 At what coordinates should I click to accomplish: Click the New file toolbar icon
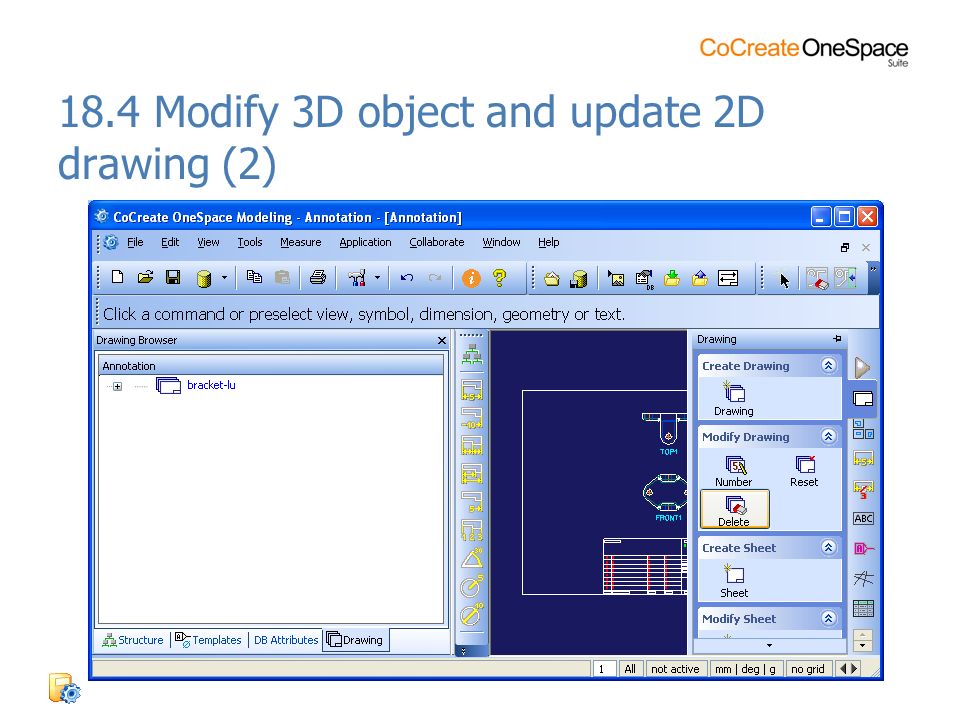(x=118, y=278)
